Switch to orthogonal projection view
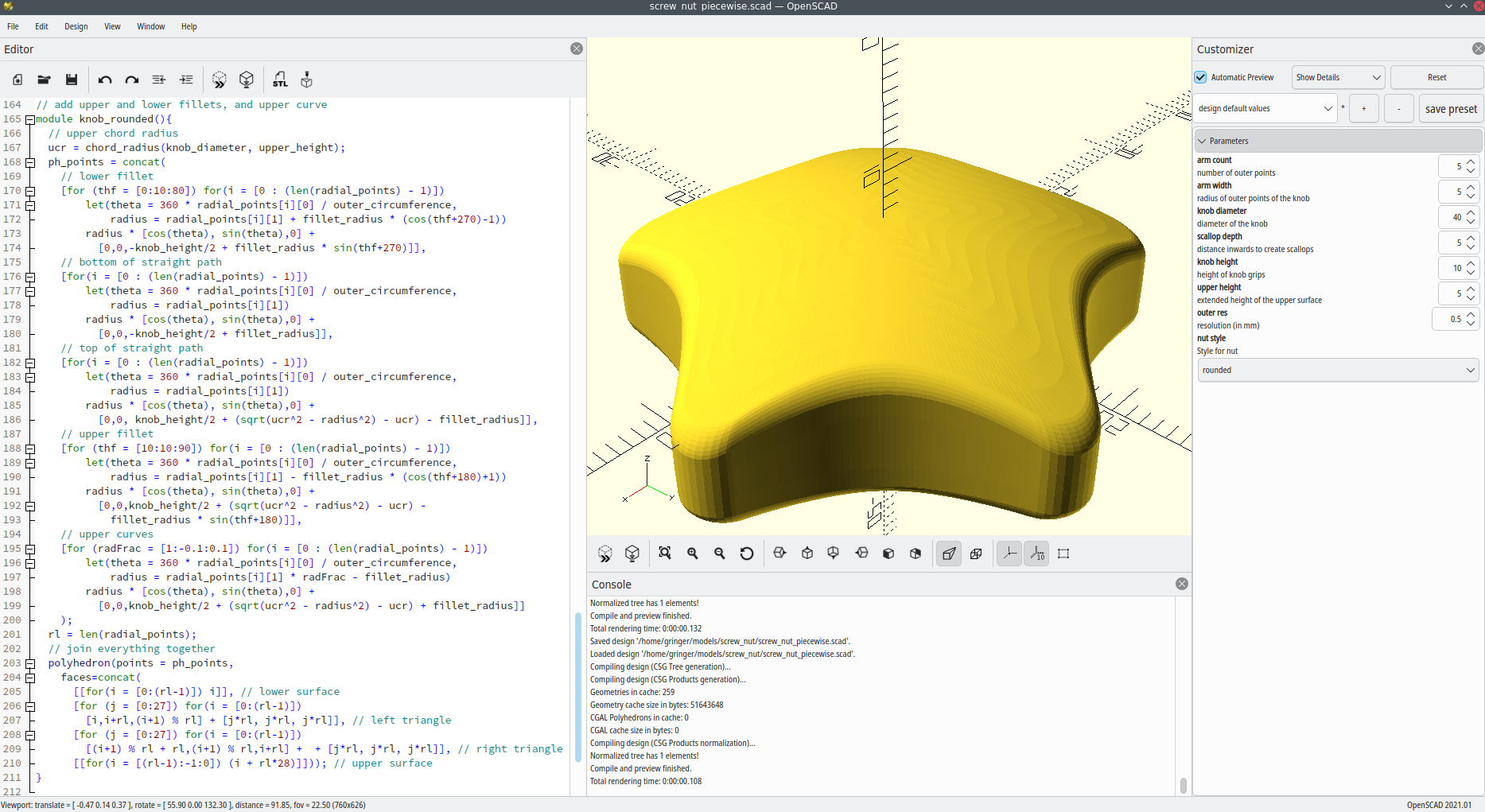Screen dimensions: 1485x812 point(976,554)
